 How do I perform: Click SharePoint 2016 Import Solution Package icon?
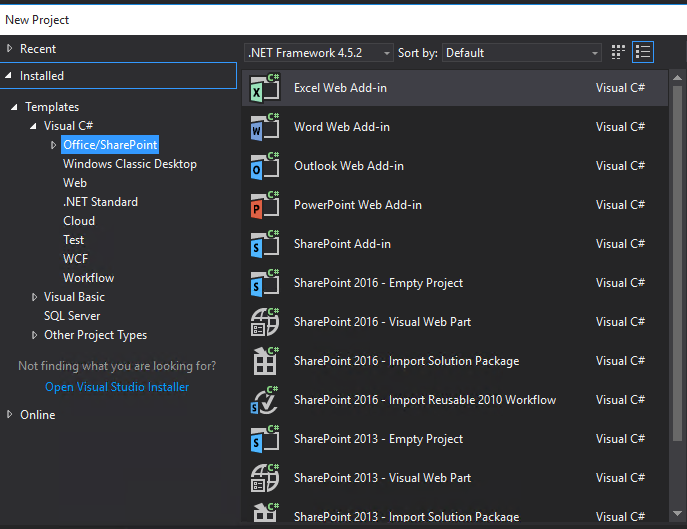tap(264, 362)
